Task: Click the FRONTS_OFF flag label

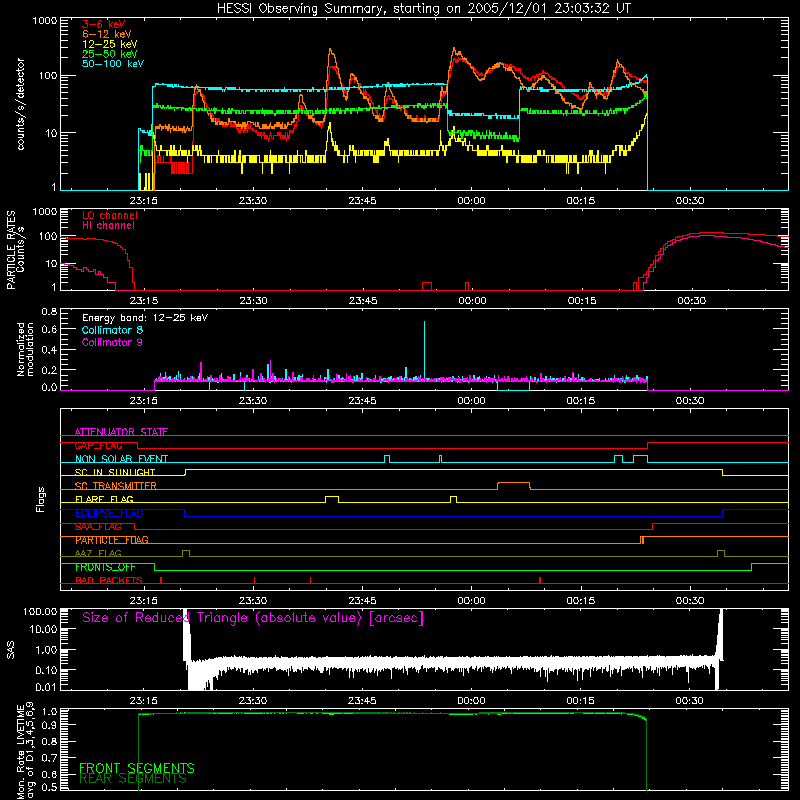Action: (106, 567)
